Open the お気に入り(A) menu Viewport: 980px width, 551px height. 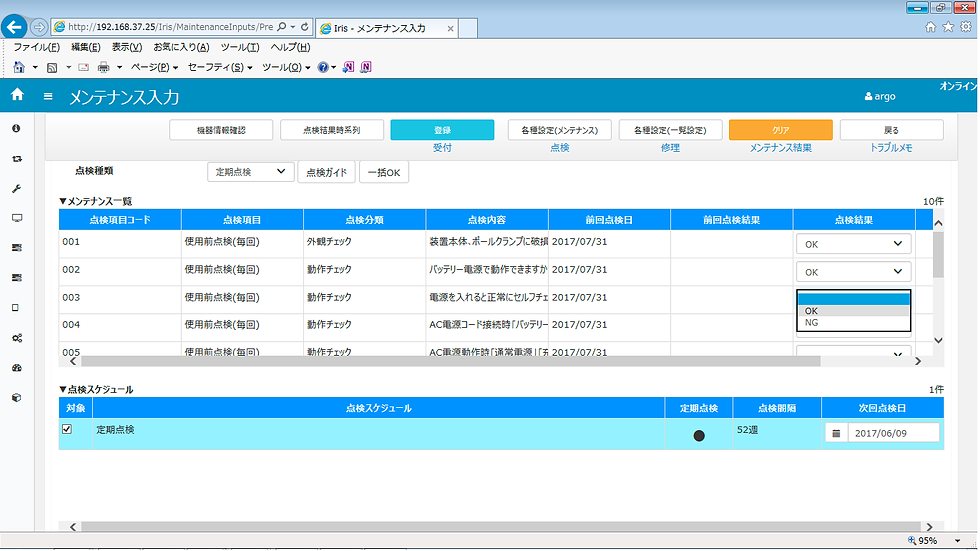click(181, 47)
